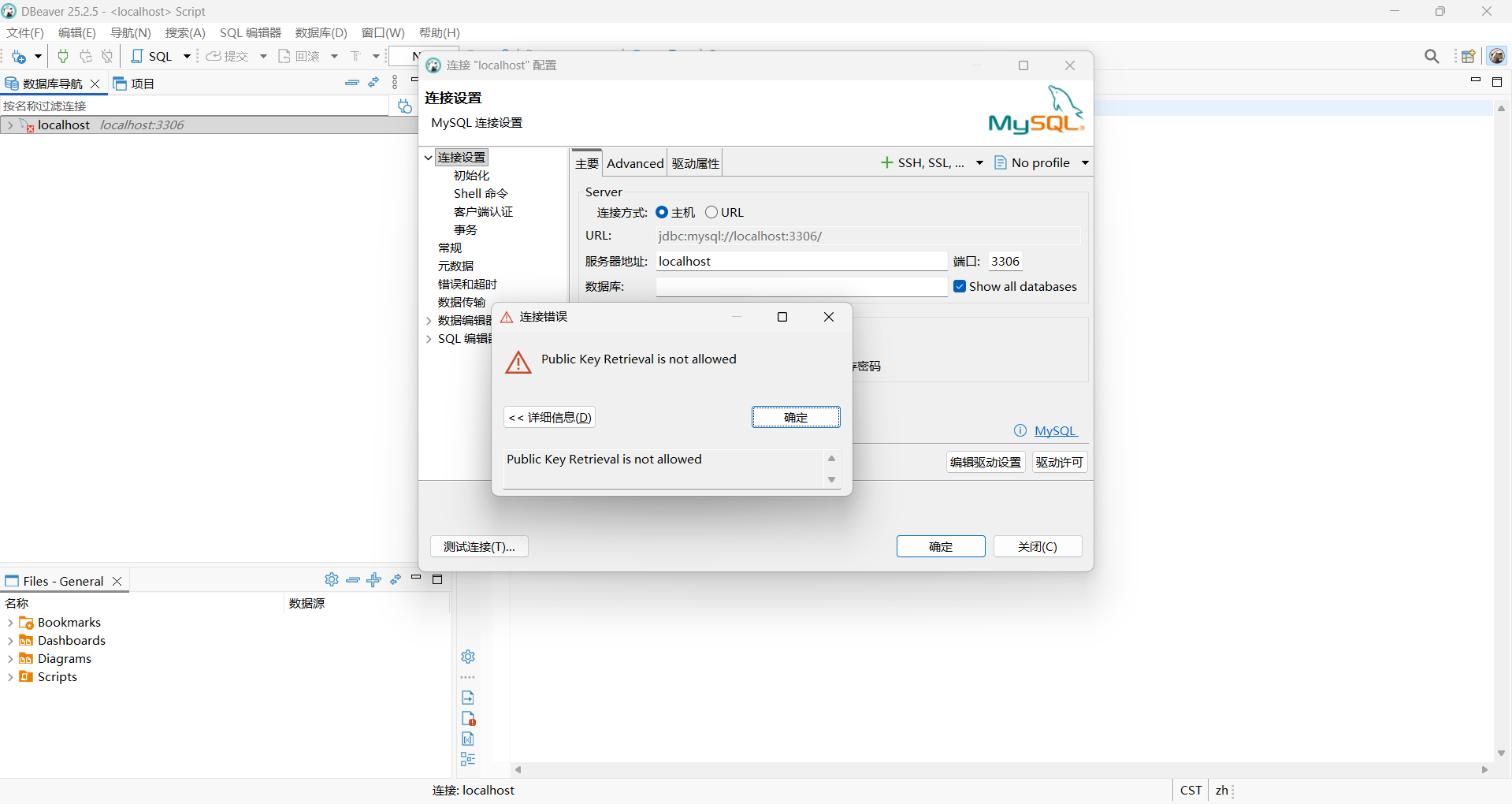
Task: Click the info icon beside the MySQL link
Action: pyautogui.click(x=1020, y=430)
